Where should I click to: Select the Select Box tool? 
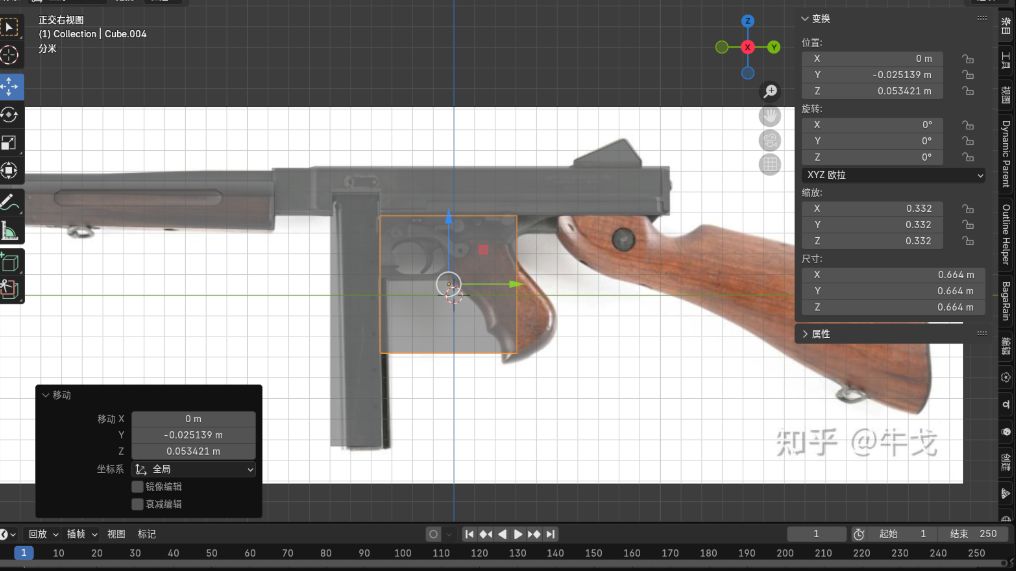(x=10, y=27)
